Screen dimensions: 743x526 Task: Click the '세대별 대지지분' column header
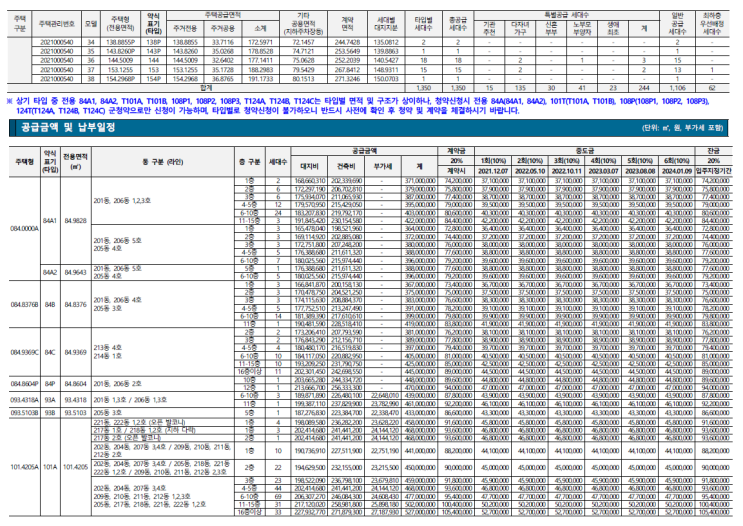click(x=386, y=24)
